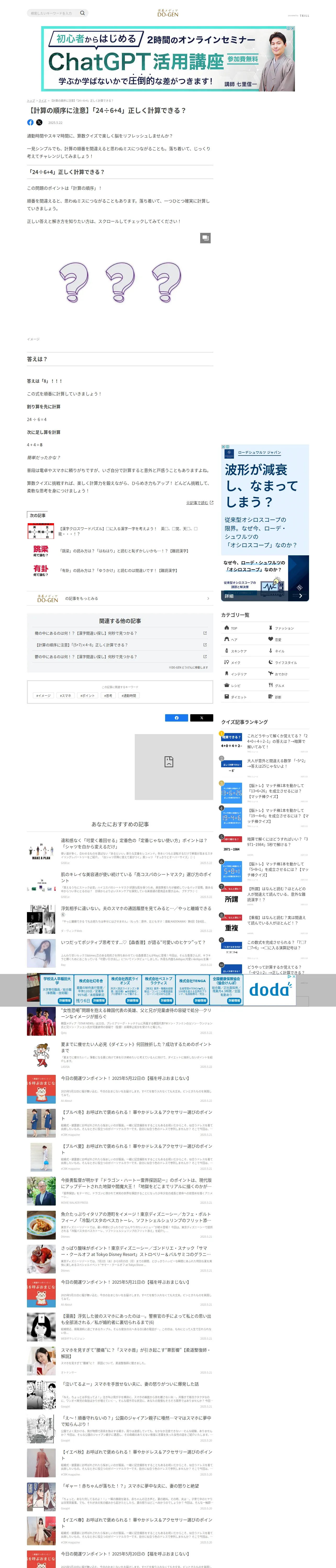Open external icon for (5+7)×4-8 article

tap(205, 645)
